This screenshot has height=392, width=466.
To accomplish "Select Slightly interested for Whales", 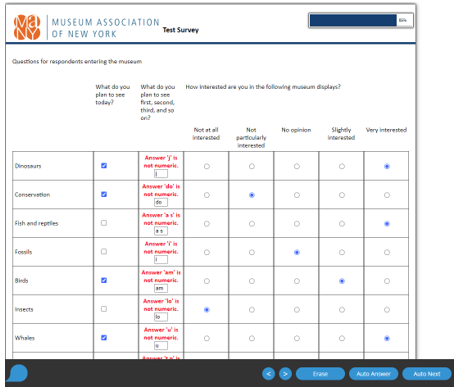I will tap(342, 338).
